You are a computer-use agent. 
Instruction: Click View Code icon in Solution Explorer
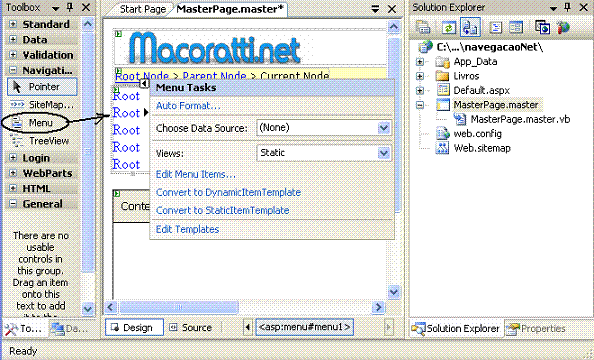[496, 27]
